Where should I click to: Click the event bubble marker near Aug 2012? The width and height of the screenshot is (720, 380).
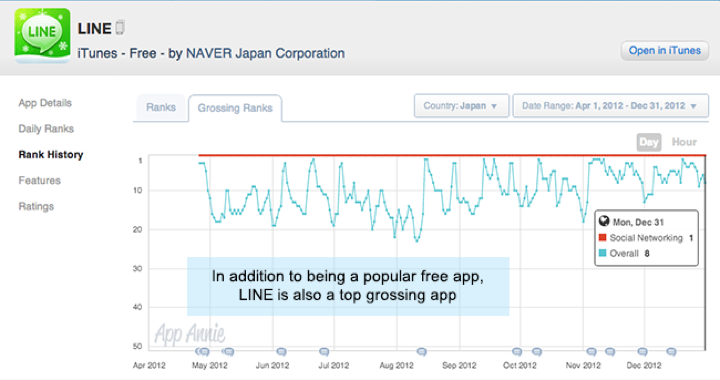[x=422, y=352]
